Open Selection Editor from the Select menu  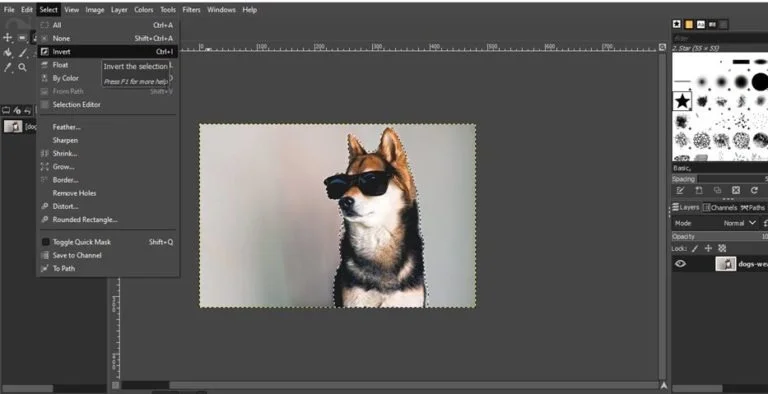tap(108, 104)
